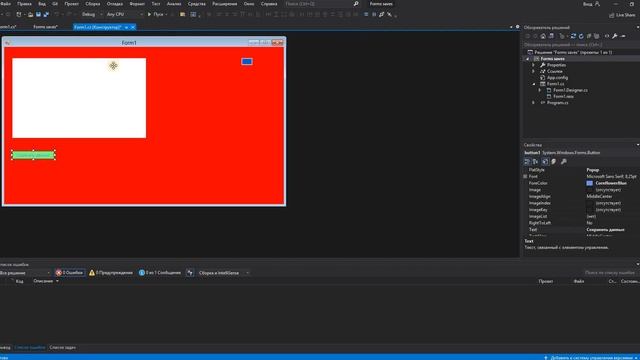Click the Events lightning icon in Properties panel
This screenshot has height=360, width=640.
click(x=554, y=162)
